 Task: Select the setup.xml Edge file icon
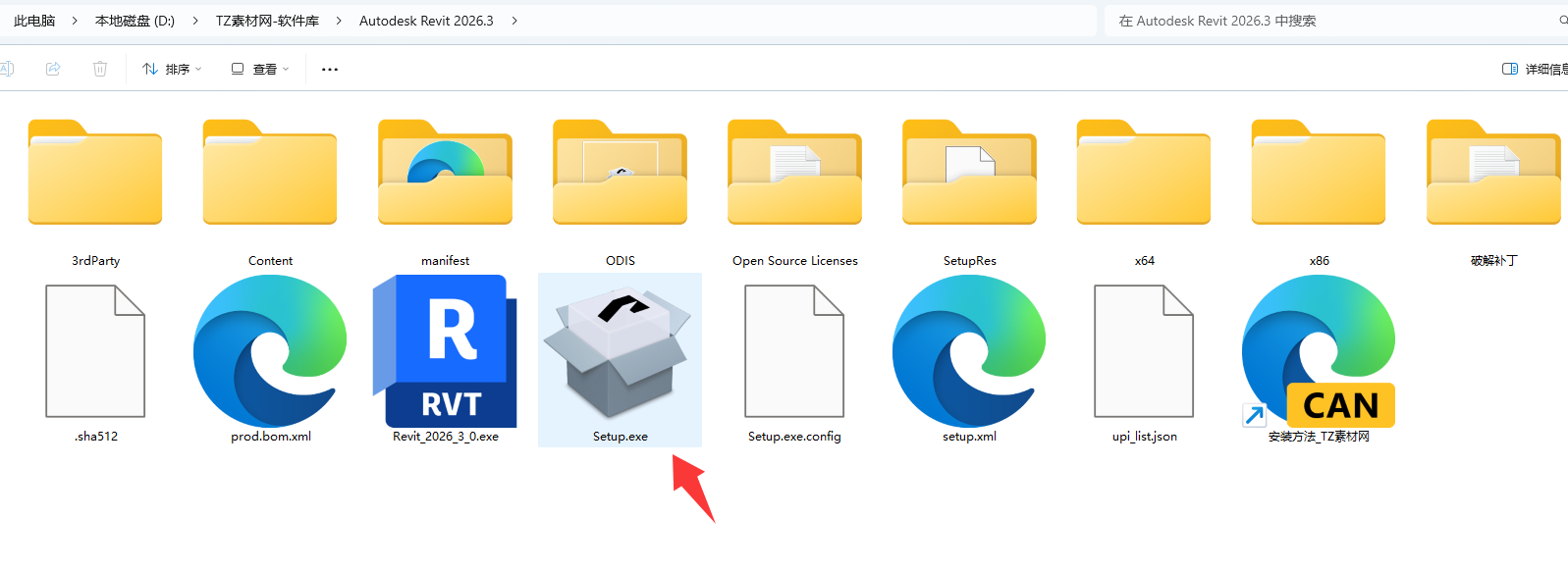click(969, 351)
